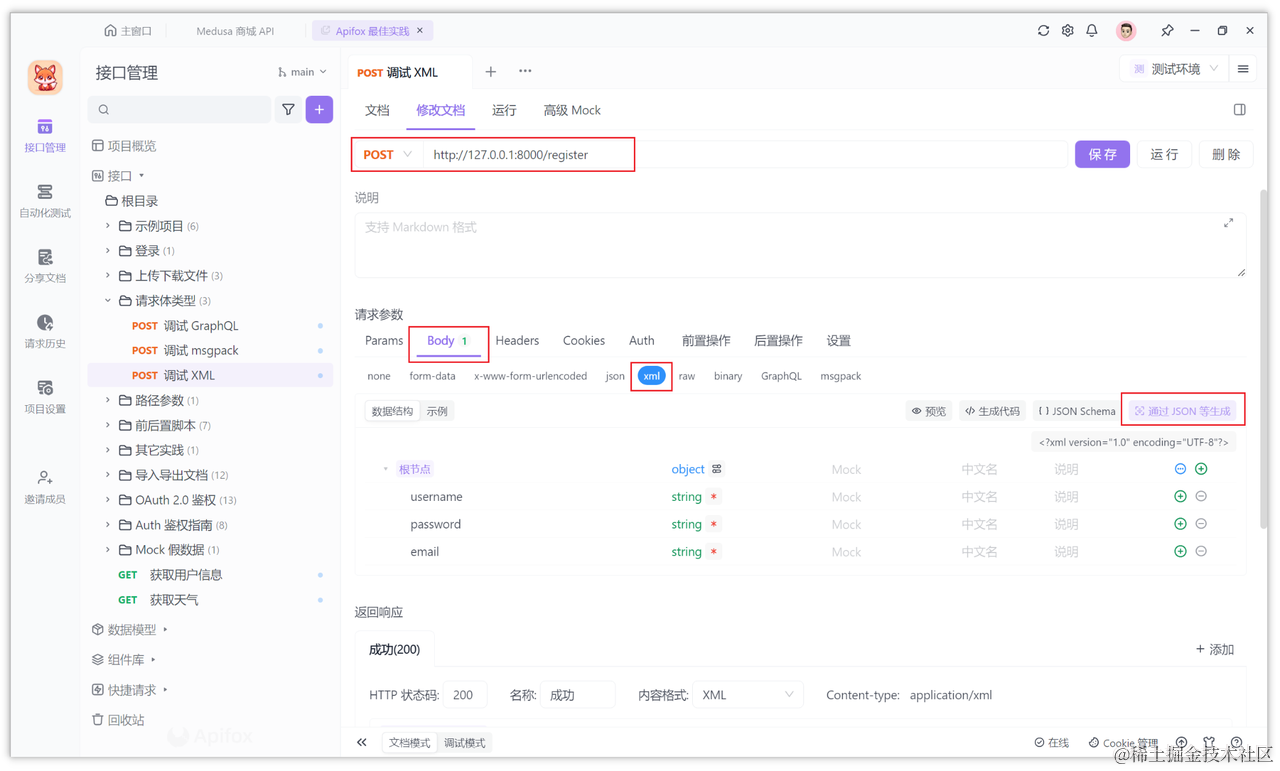Image resolution: width=1280 pixels, height=771 pixels.
Task: Add field after password row
Action: tap(1180, 524)
